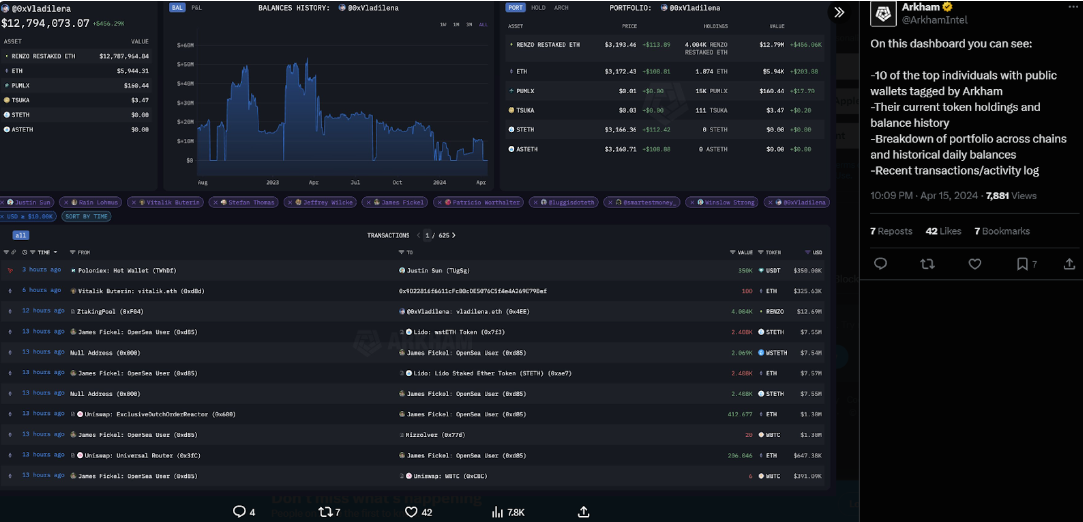The width and height of the screenshot is (1083, 522).
Task: Click the tweet timestamp 10:09 PM Apr 15, 2024
Action: click(924, 196)
